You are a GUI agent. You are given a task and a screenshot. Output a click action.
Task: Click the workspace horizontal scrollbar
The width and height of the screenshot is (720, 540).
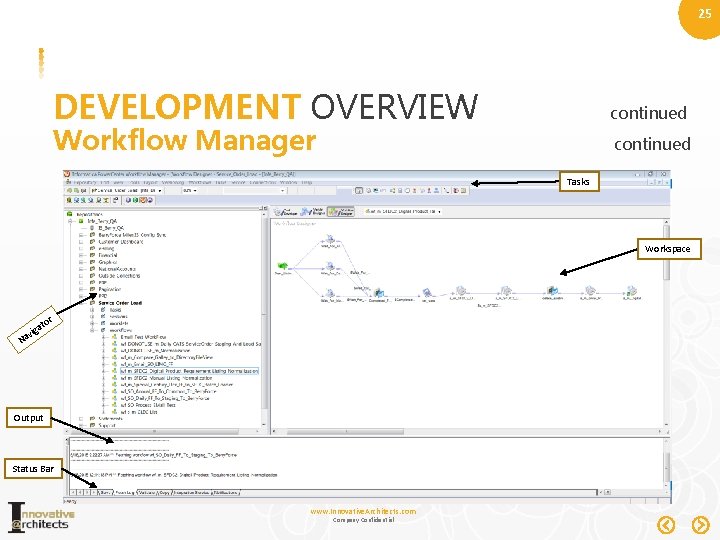468,432
